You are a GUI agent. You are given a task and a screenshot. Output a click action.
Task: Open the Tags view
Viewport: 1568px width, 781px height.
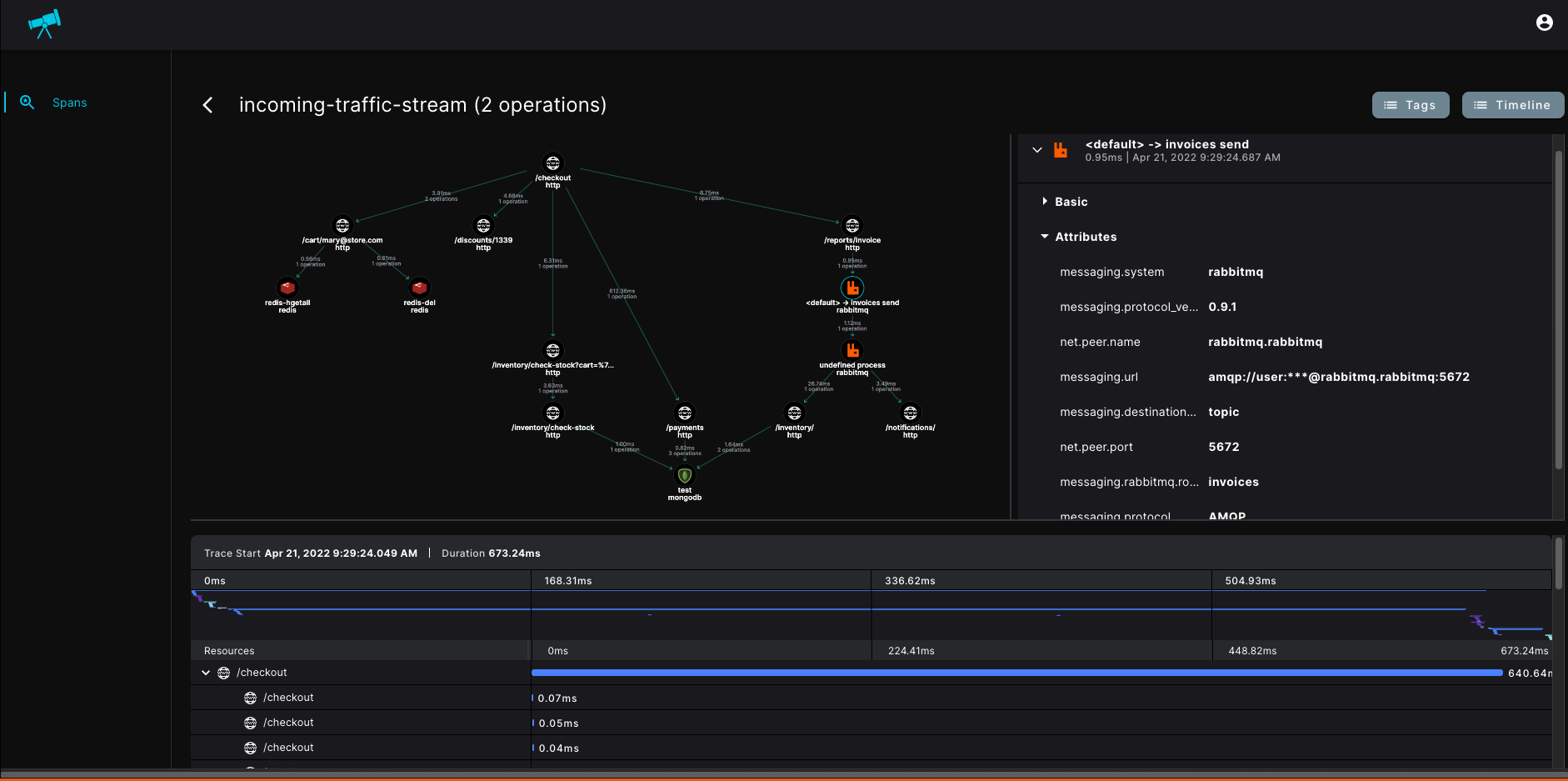tap(1411, 105)
